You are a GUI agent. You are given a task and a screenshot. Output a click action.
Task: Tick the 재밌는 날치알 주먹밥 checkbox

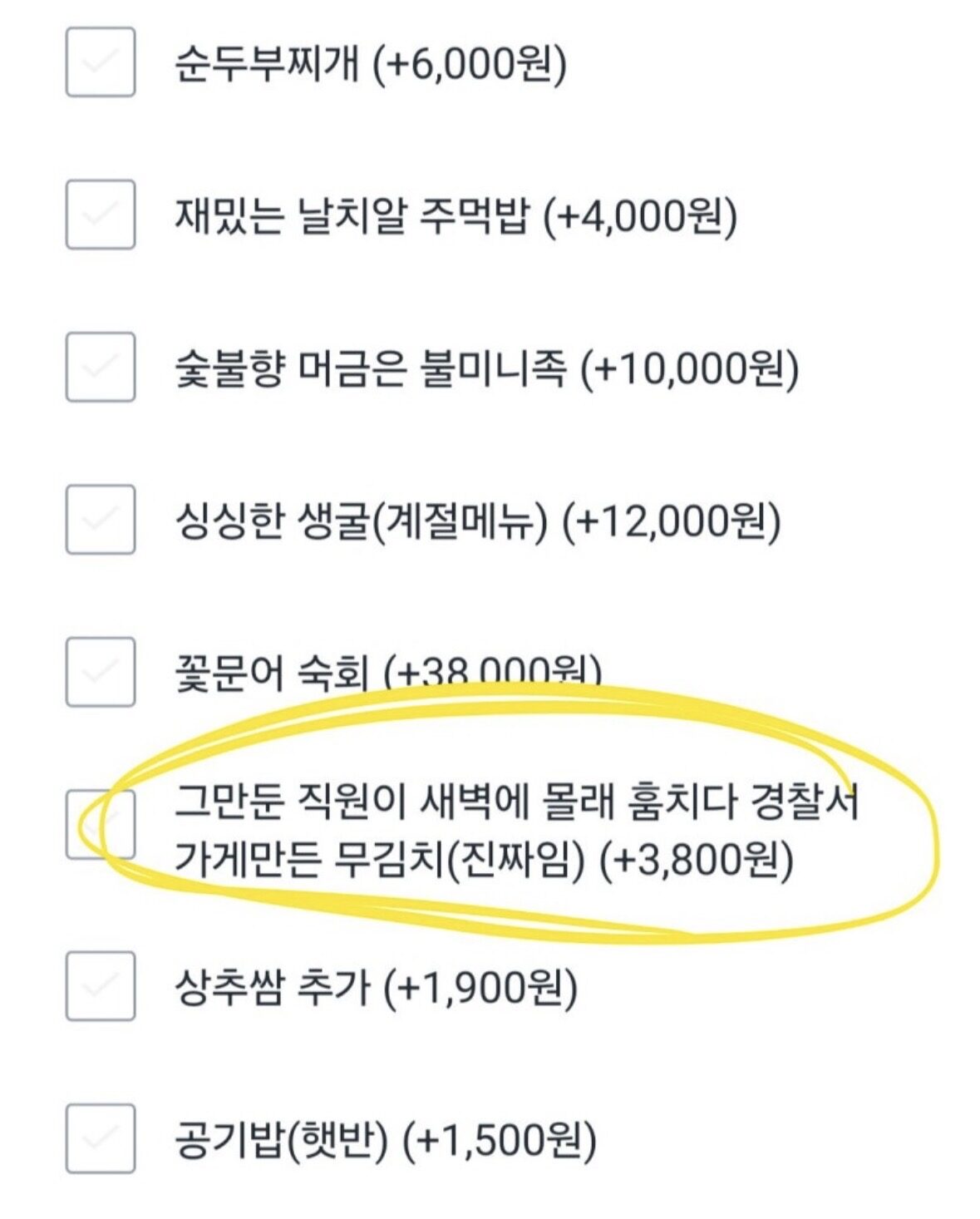pos(100,215)
